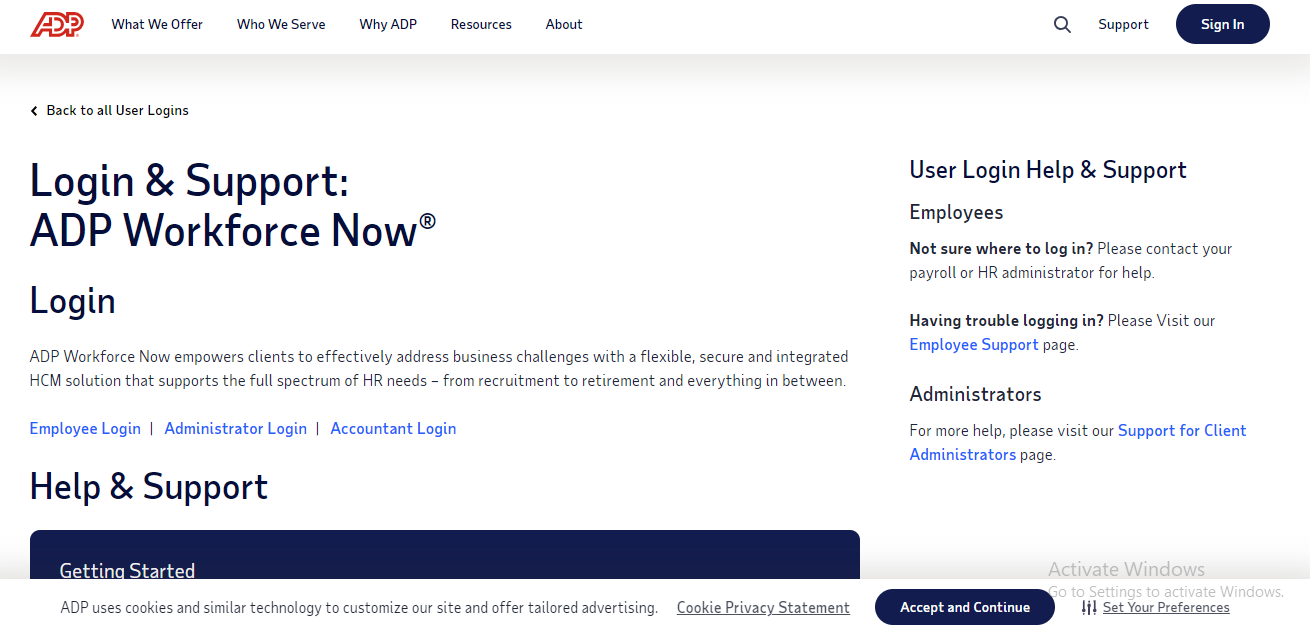Open the What We Offer menu

tap(157, 24)
